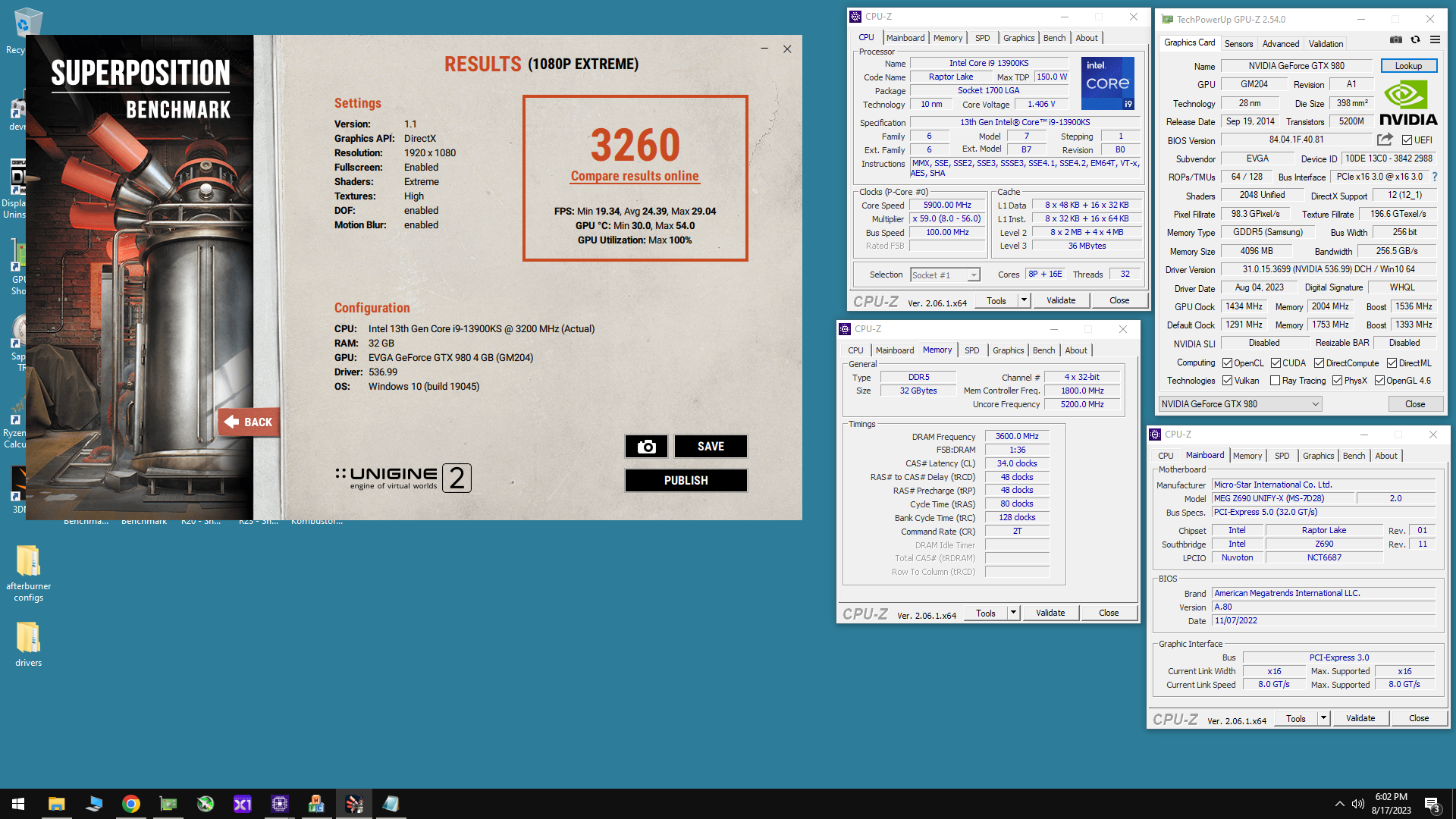Click Compare results online link
The width and height of the screenshot is (1456, 819).
point(635,176)
